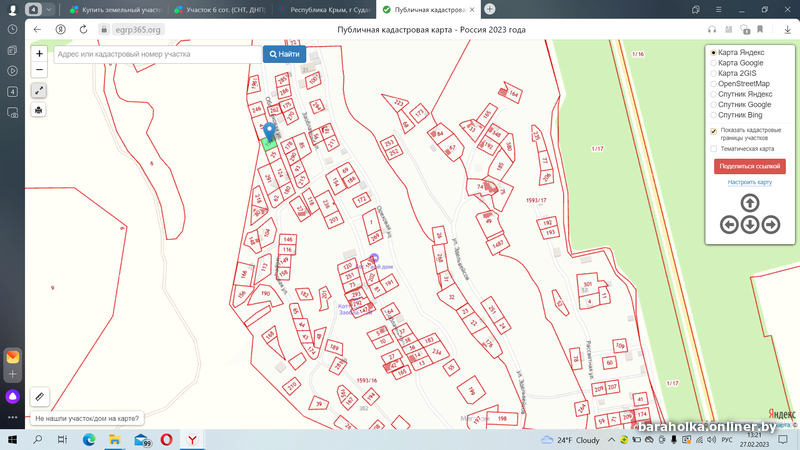Open File Explorer from taskbar
The height and width of the screenshot is (450, 800).
point(115,440)
